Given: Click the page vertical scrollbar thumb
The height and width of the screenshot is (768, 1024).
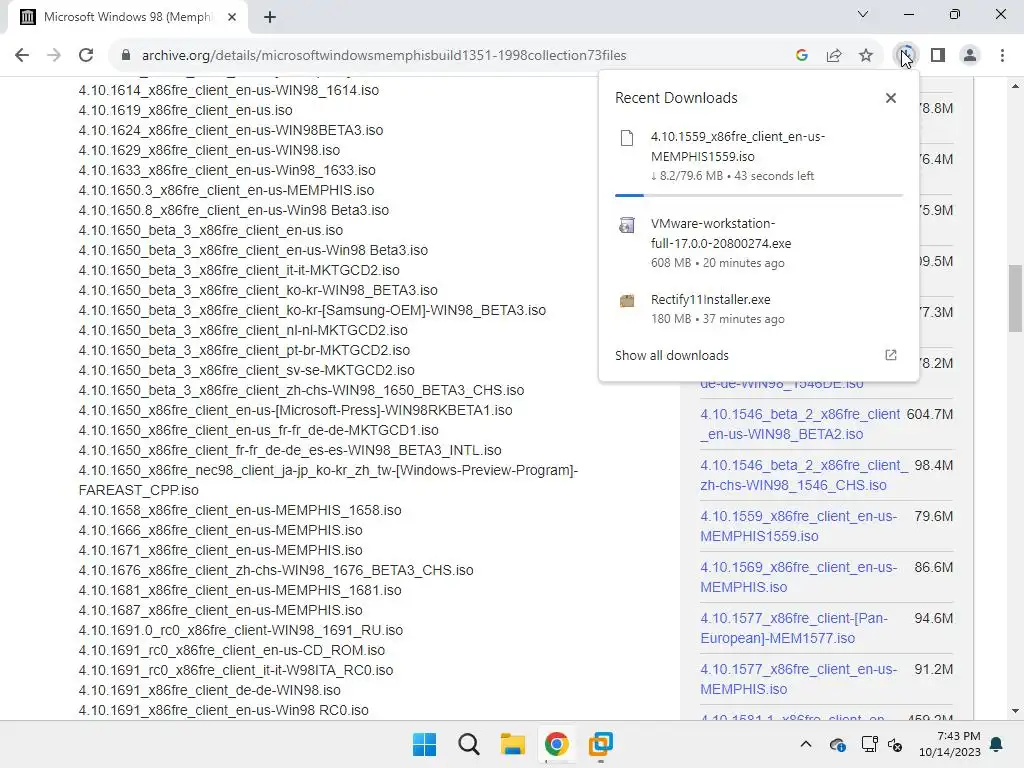Looking at the screenshot, I should [1016, 298].
